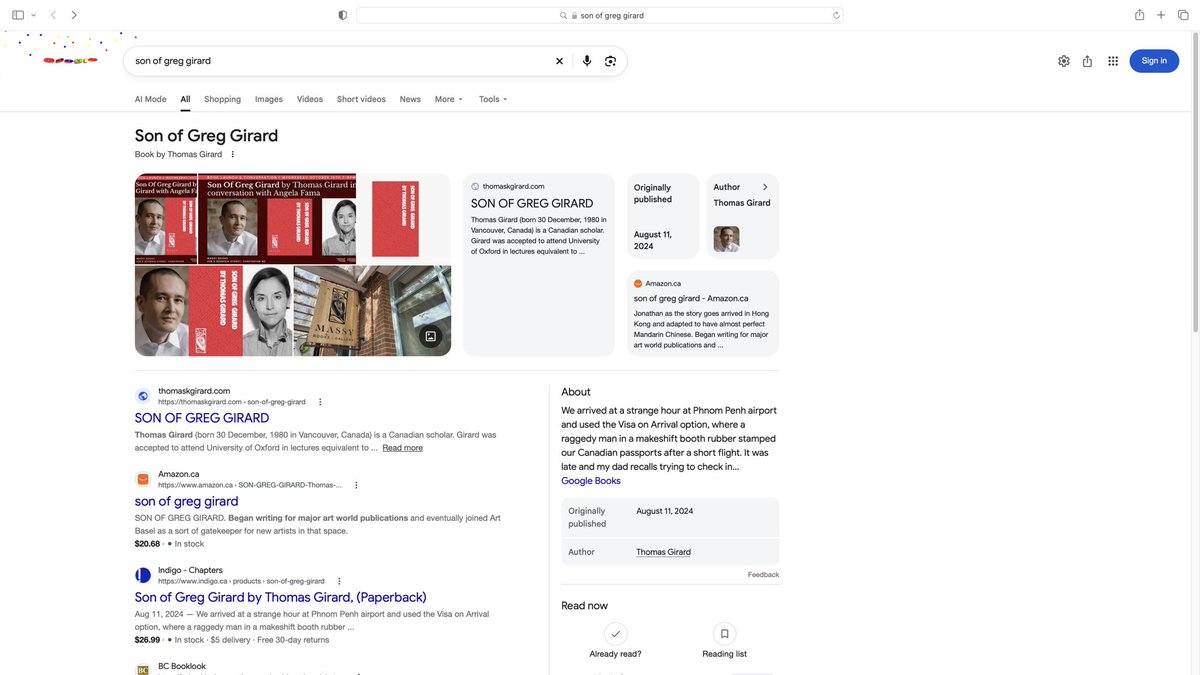The image size is (1200, 675).
Task: Click the Sign in button
Action: point(1154,61)
